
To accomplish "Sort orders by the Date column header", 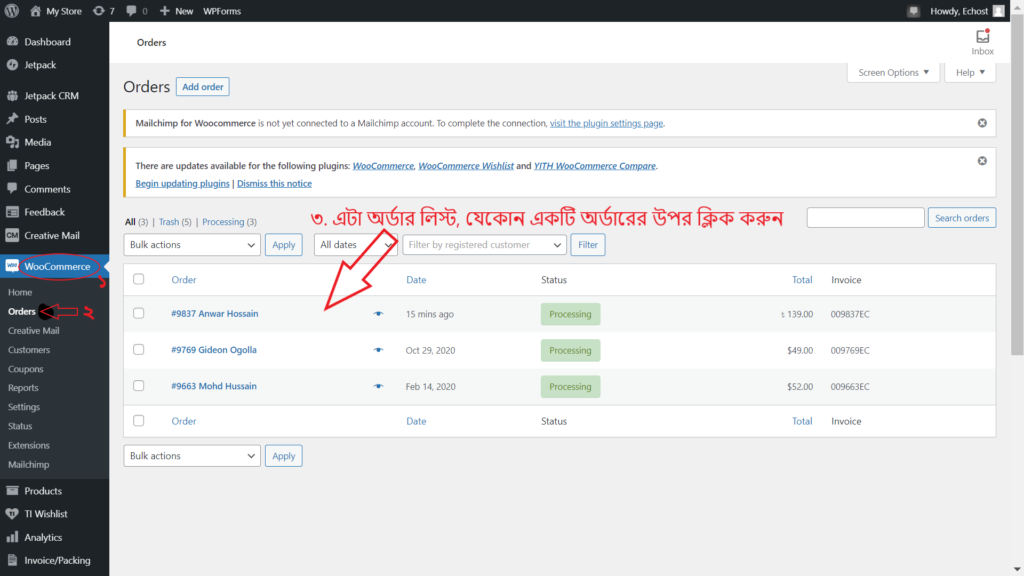I will pyautogui.click(x=416, y=280).
